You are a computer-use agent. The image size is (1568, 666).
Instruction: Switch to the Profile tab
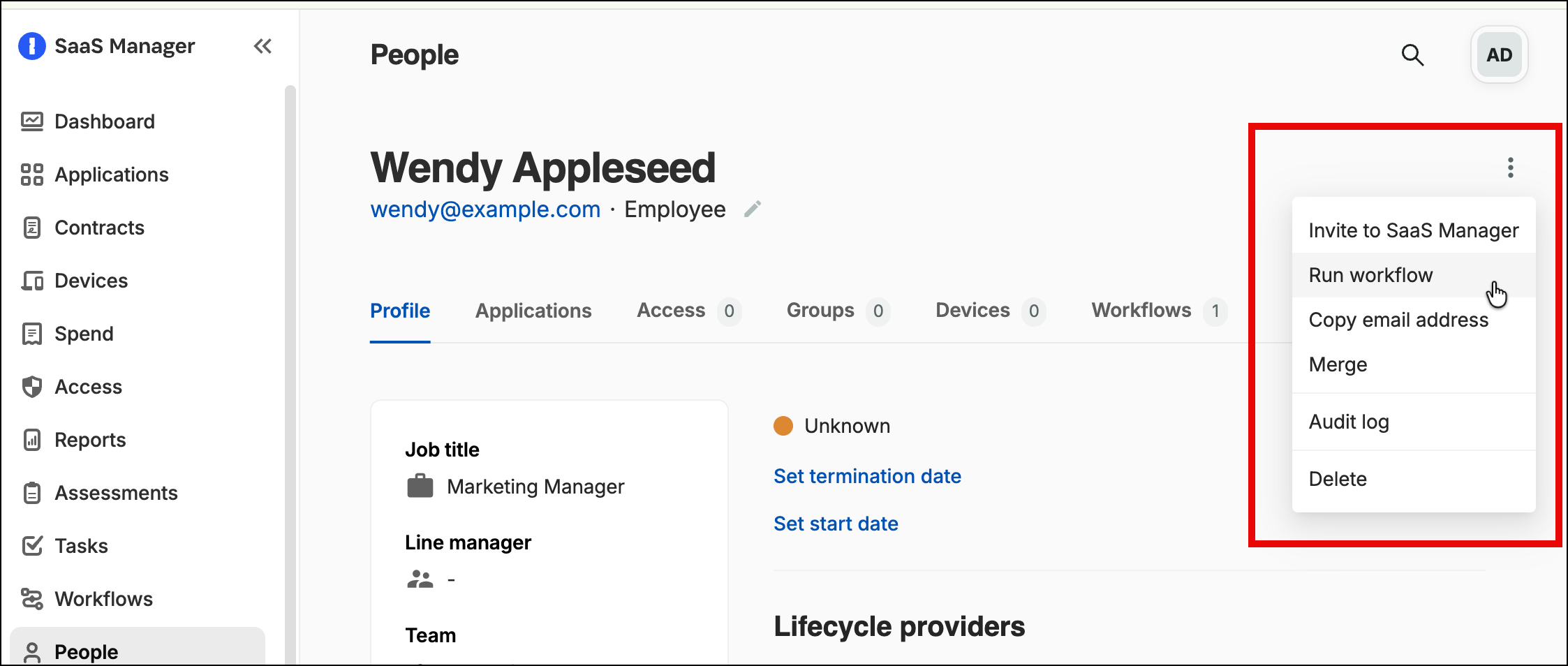(400, 311)
